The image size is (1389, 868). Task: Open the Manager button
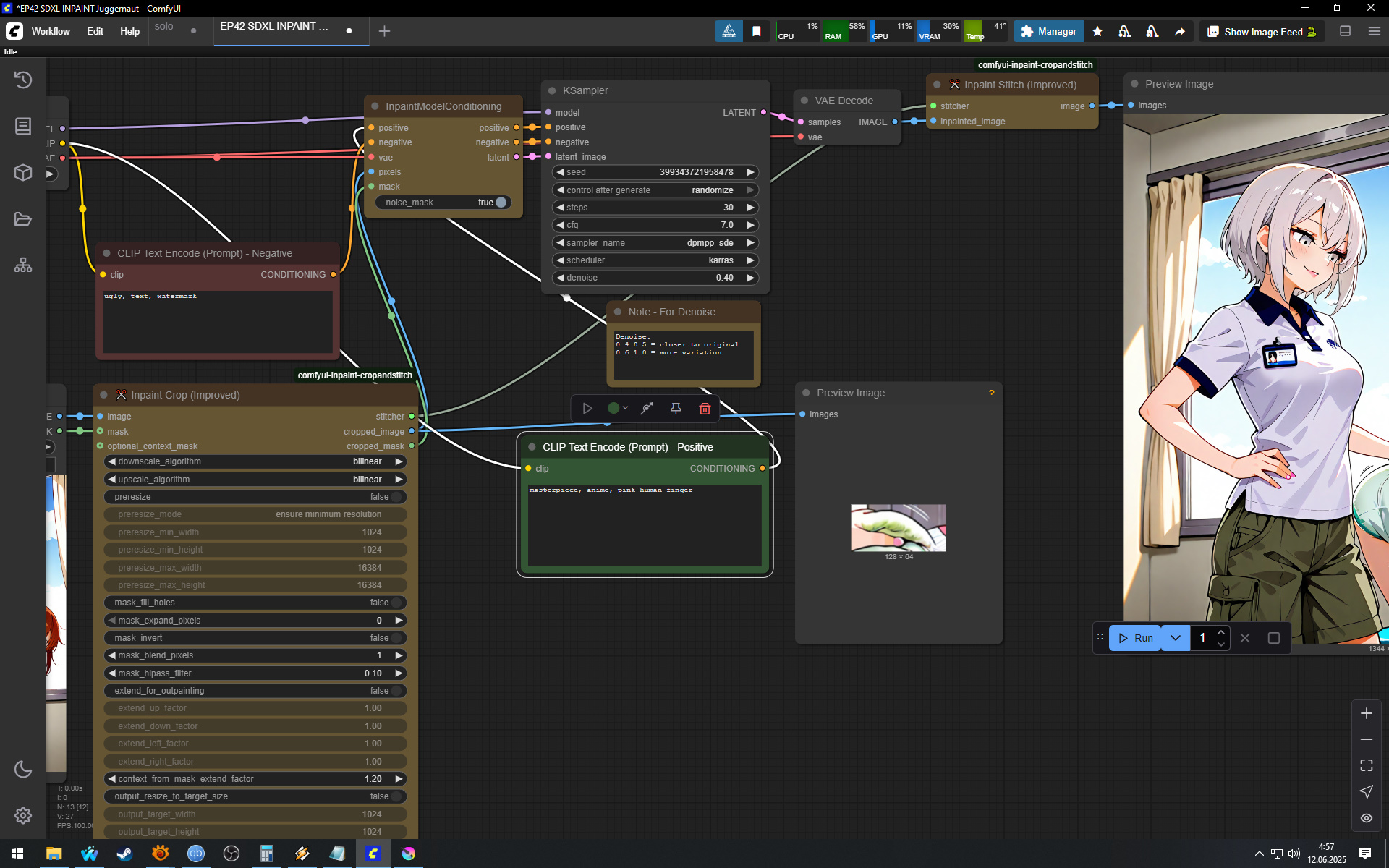(1048, 31)
